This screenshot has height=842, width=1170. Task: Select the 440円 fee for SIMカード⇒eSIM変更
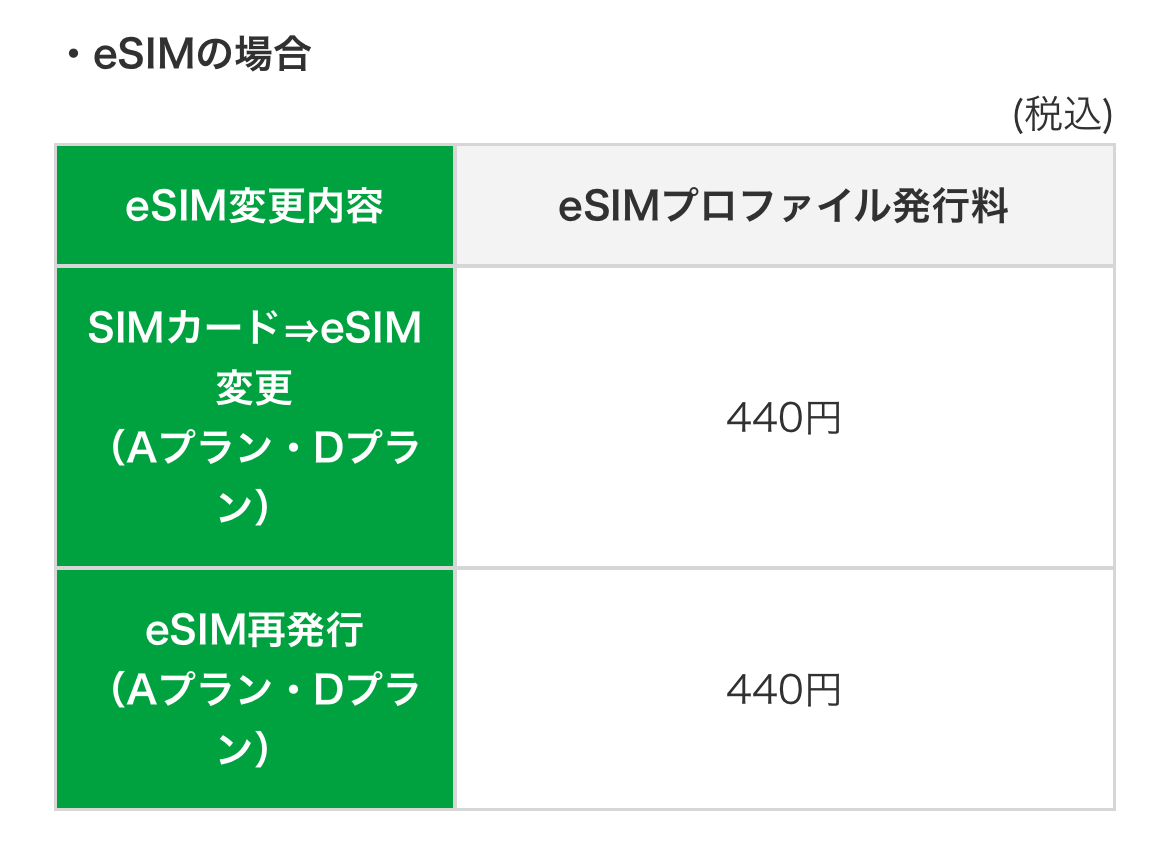783,418
